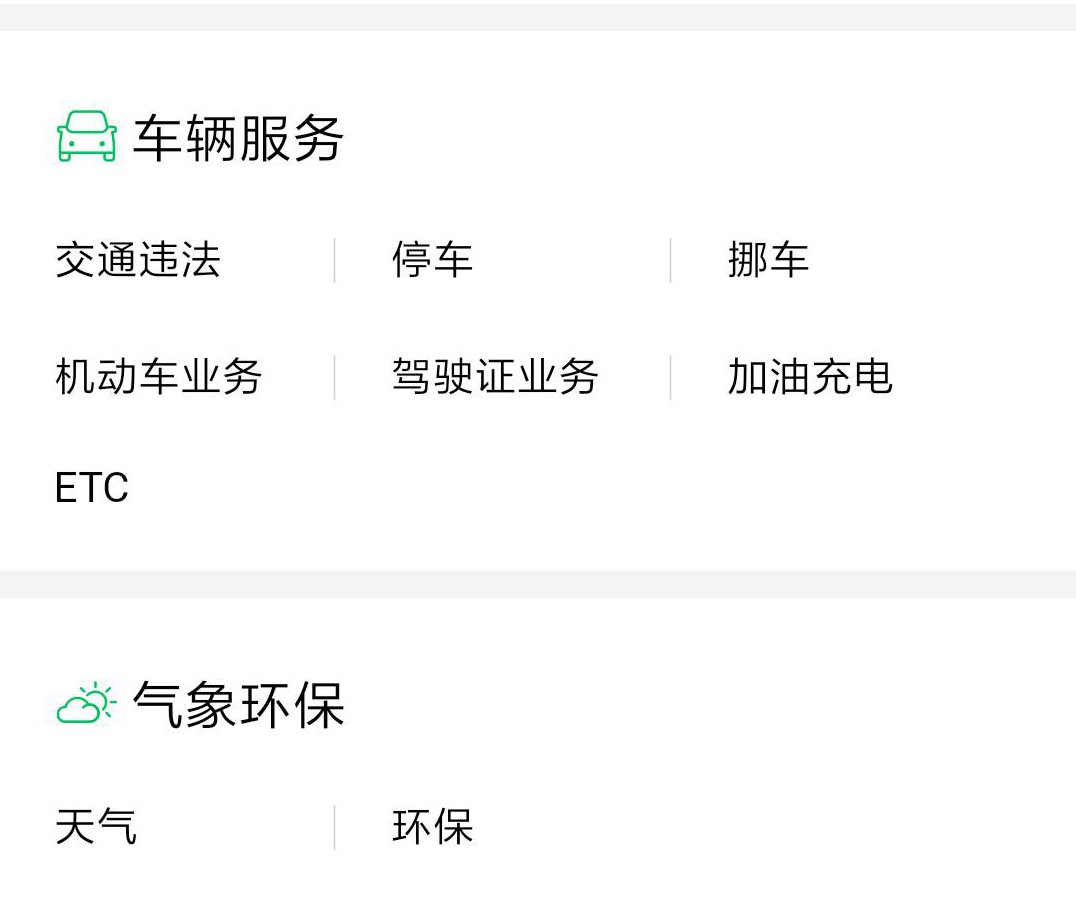Image resolution: width=1076 pixels, height=903 pixels.
Task: Select the 挪车 move car service
Action: click(x=768, y=260)
